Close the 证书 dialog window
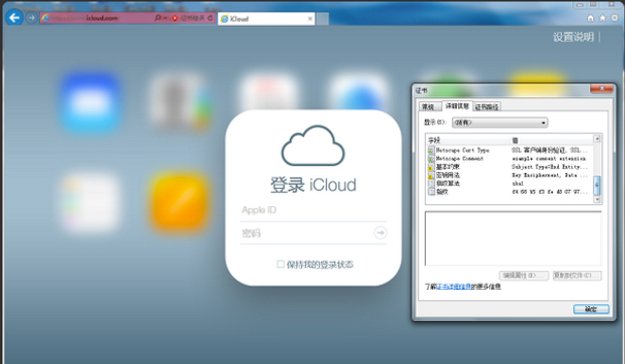 tap(601, 89)
